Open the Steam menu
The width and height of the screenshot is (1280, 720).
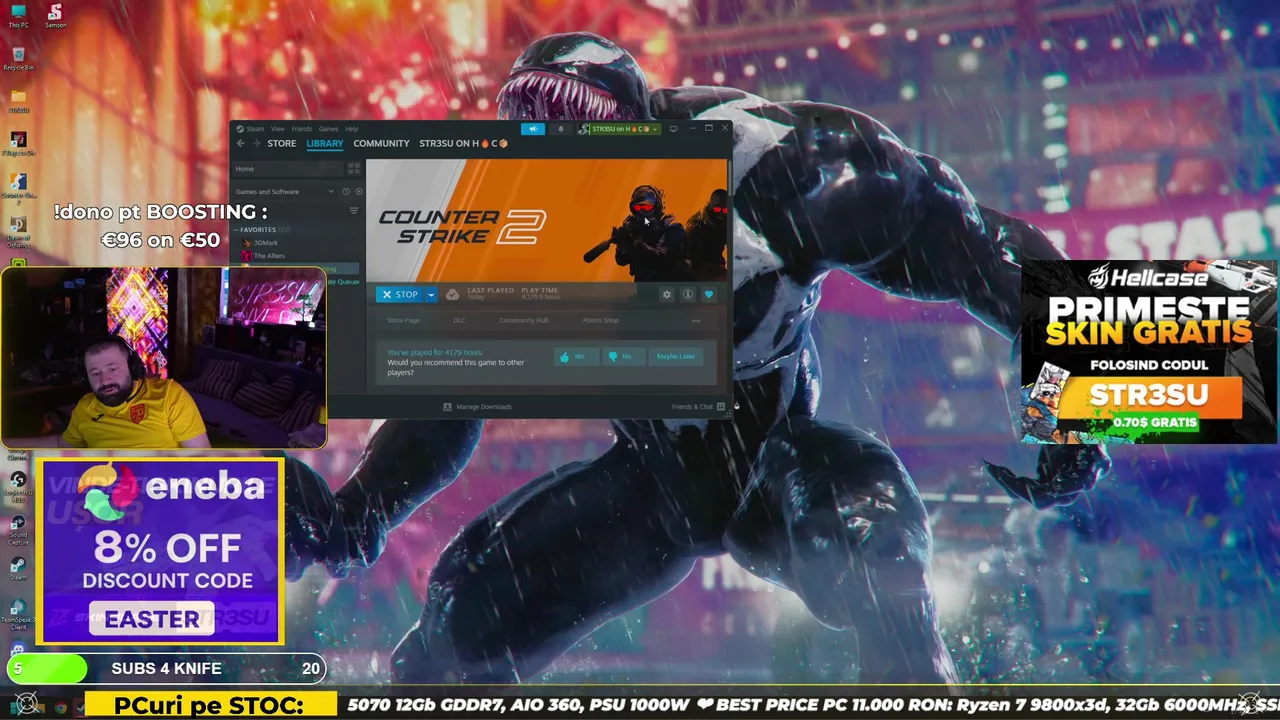pos(255,129)
